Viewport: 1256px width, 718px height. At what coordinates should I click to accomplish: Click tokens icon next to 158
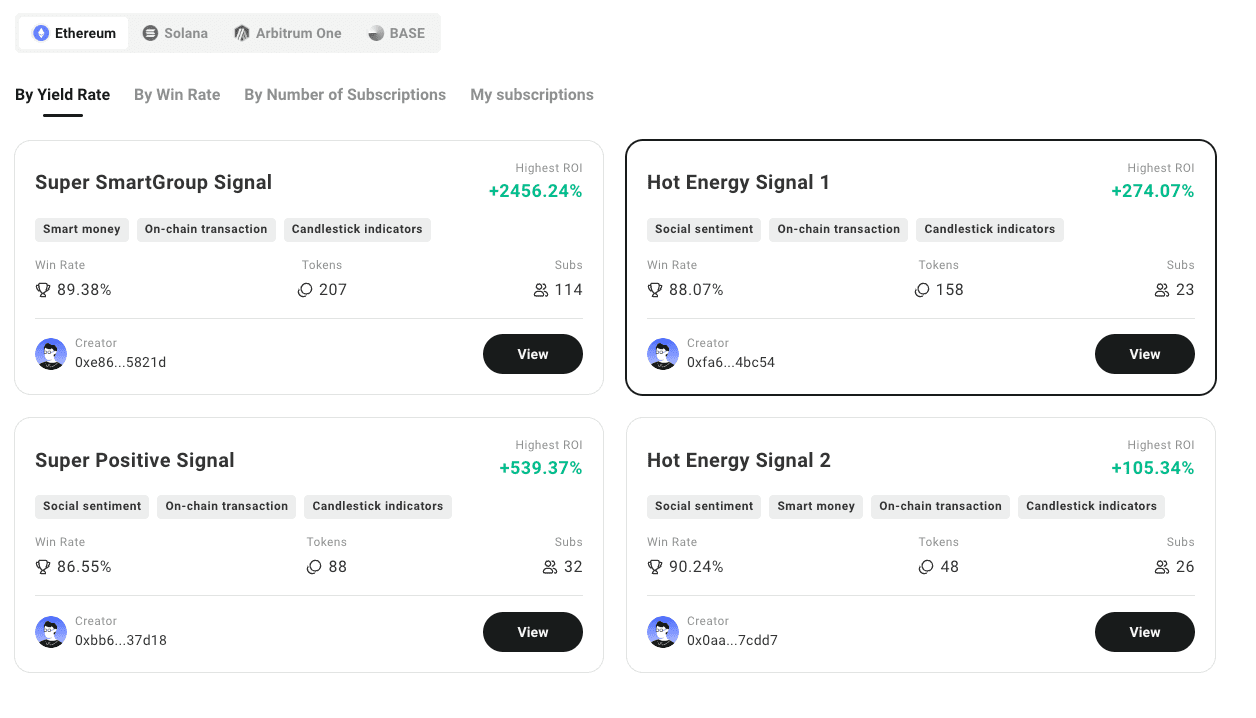click(x=922, y=290)
